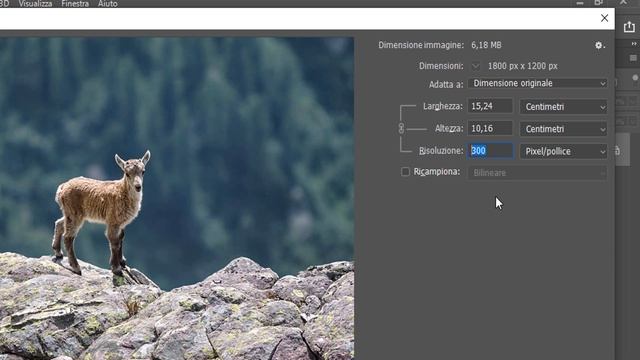Open the Pixel/pollice units dropdown
Image resolution: width=640 pixels, height=360 pixels.
coord(563,151)
